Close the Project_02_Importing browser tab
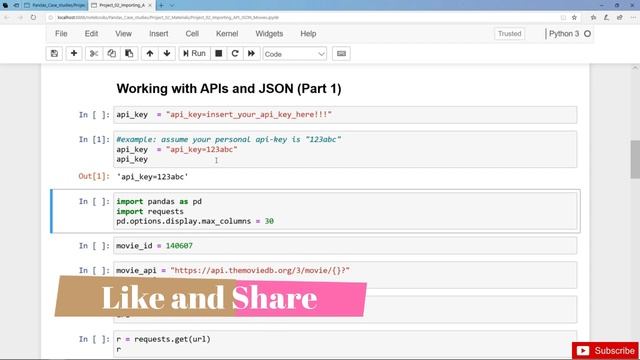The height and width of the screenshot is (360, 640). [150, 5]
